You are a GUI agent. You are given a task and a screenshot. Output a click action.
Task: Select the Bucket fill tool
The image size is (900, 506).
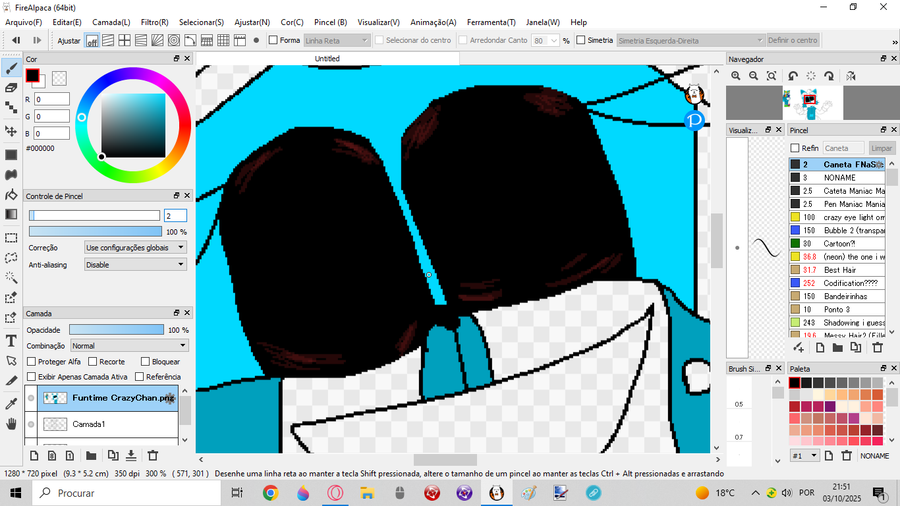click(11, 194)
